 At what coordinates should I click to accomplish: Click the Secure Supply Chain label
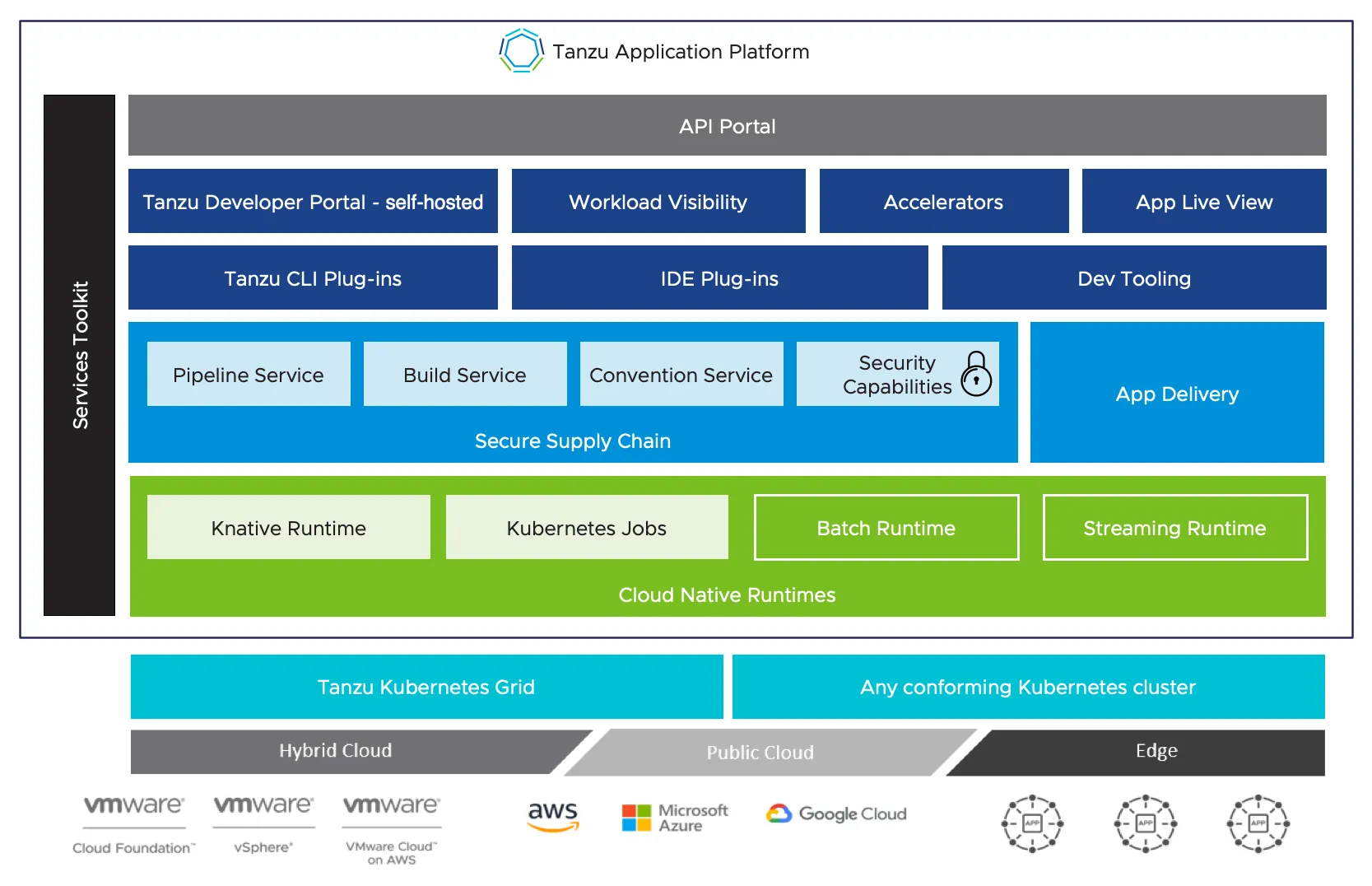click(573, 441)
